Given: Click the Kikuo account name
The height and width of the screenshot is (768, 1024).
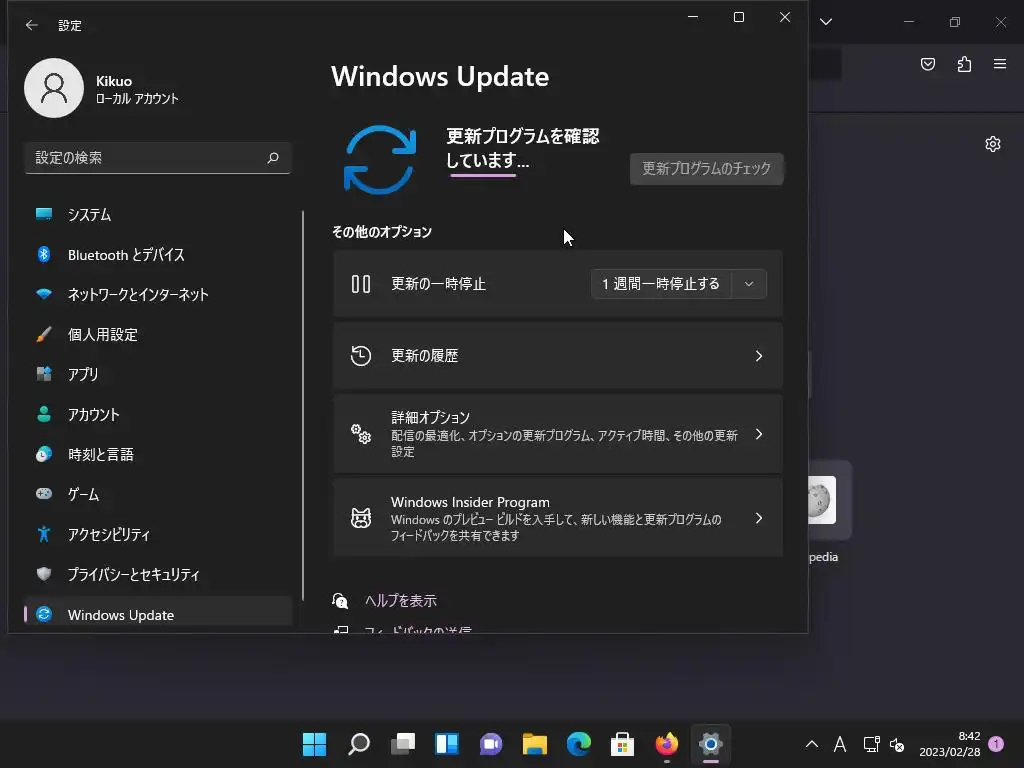Looking at the screenshot, I should click(114, 81).
